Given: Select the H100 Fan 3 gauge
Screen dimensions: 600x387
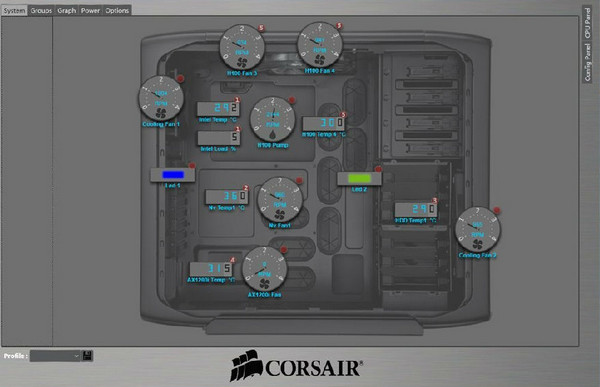Looking at the screenshot, I should pos(242,47).
